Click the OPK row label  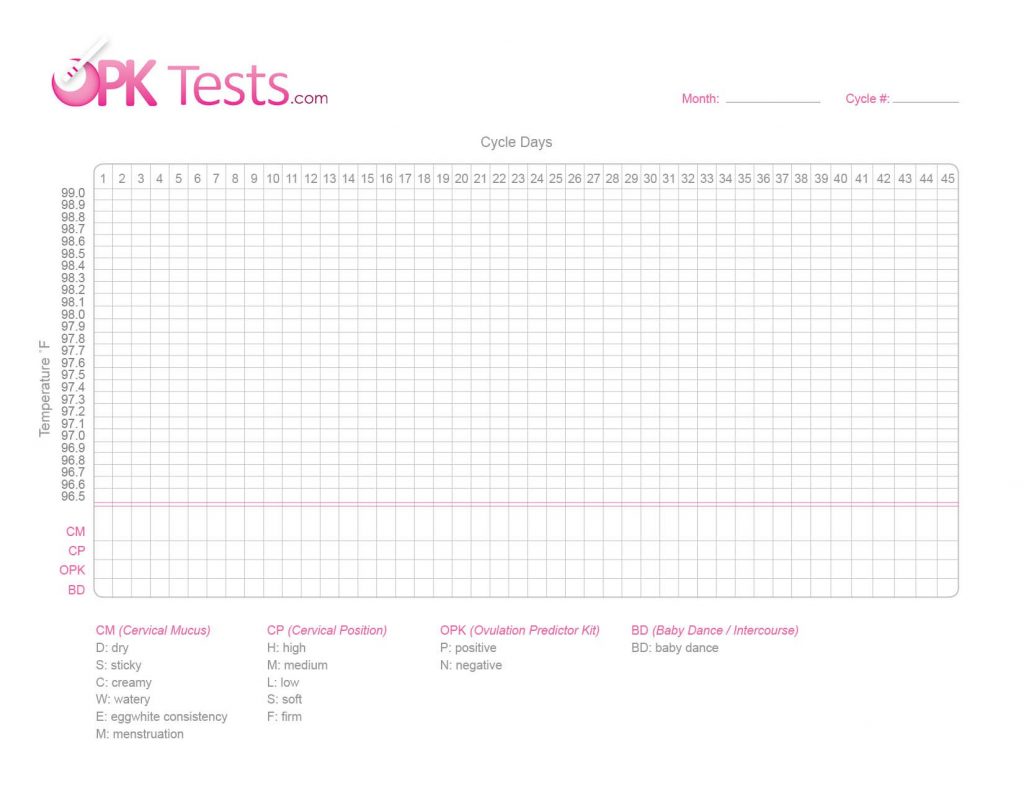click(72, 570)
